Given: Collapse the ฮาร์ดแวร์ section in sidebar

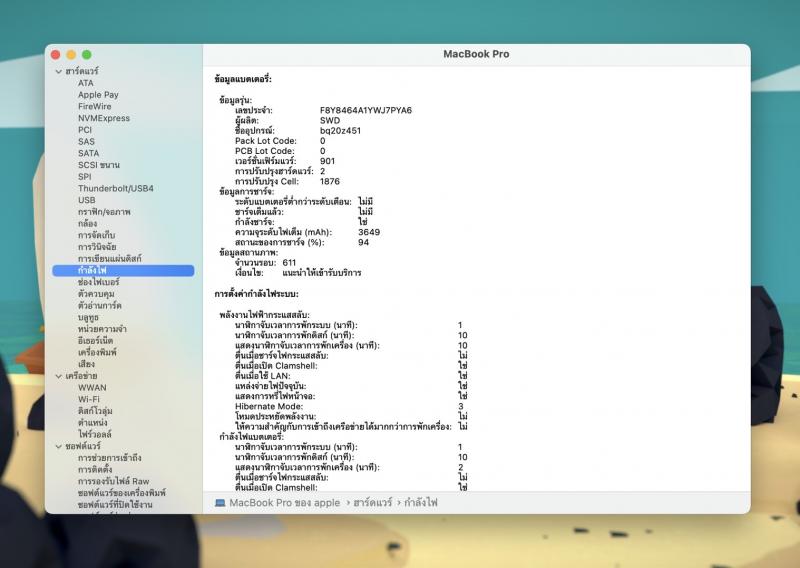Looking at the screenshot, I should click(x=58, y=72).
